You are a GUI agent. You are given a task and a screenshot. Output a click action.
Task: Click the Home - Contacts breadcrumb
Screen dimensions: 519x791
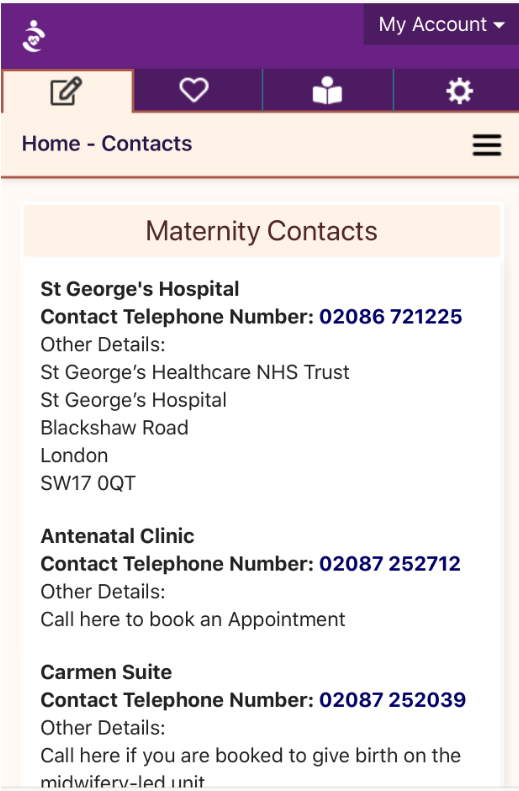[107, 144]
